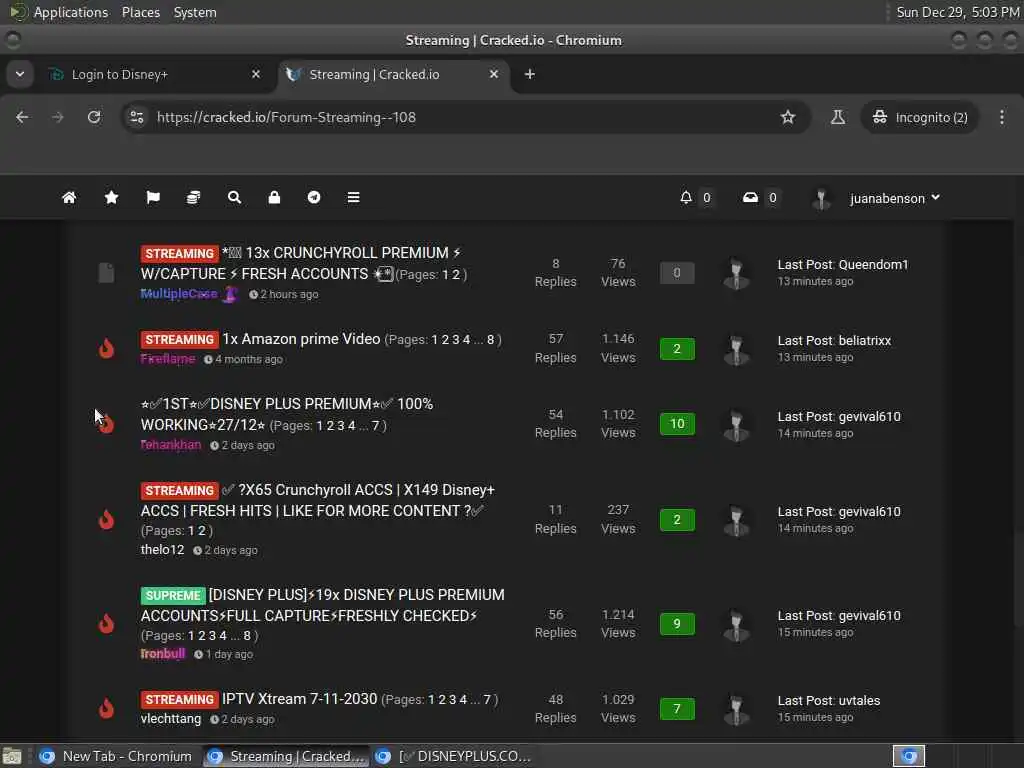The height and width of the screenshot is (768, 1024).
Task: Click the padlock icon in navbar
Action: (274, 197)
